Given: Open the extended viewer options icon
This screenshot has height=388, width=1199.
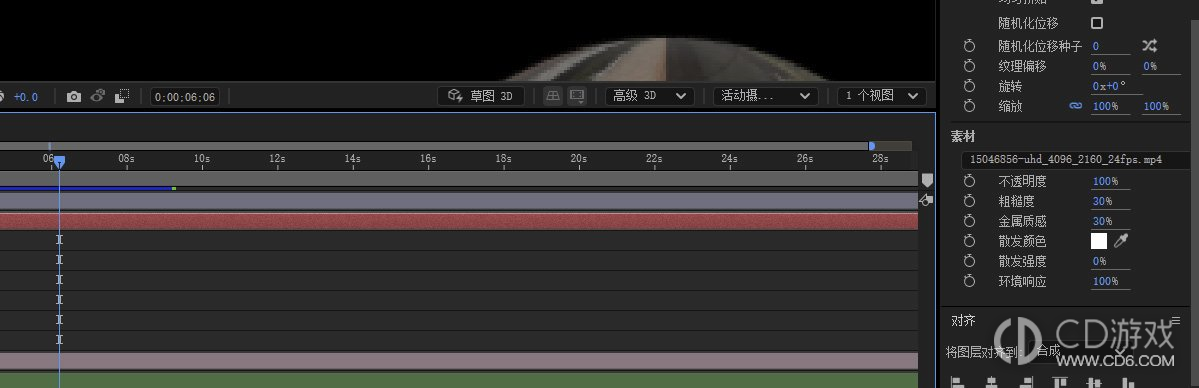Looking at the screenshot, I should [x=577, y=96].
